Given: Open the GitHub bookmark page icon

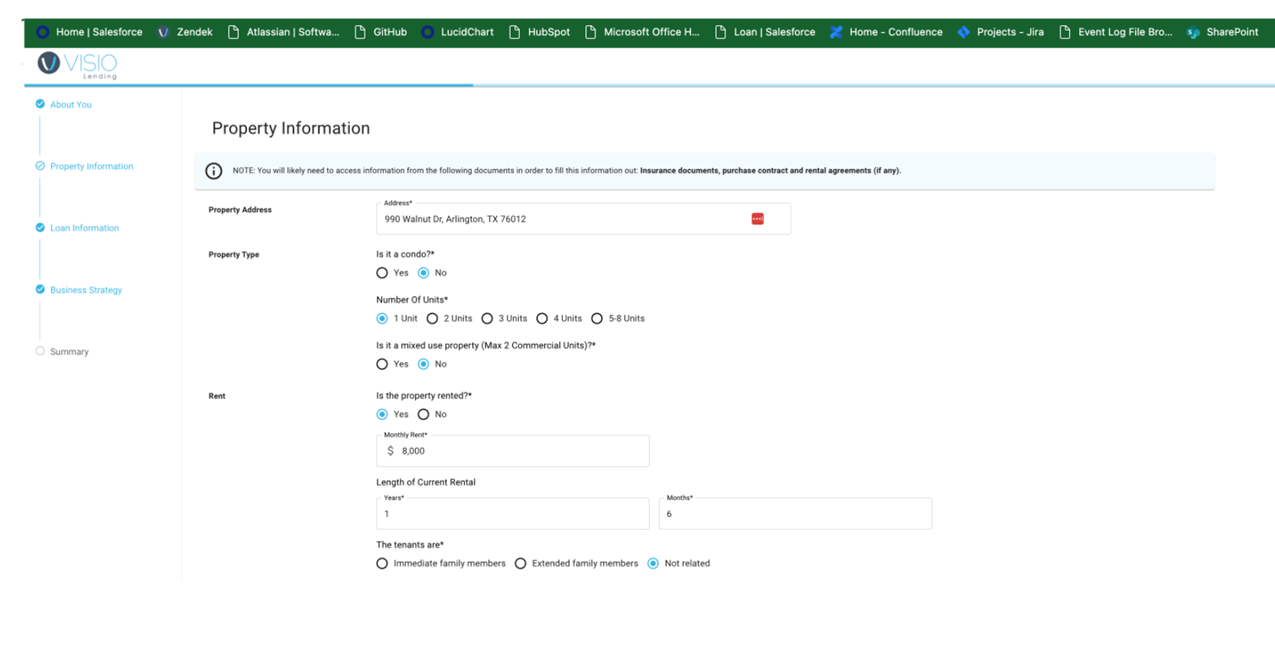Looking at the screenshot, I should coord(360,32).
